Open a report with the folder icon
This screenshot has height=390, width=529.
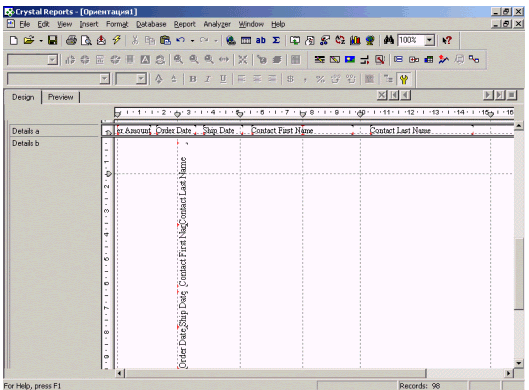click(x=29, y=40)
